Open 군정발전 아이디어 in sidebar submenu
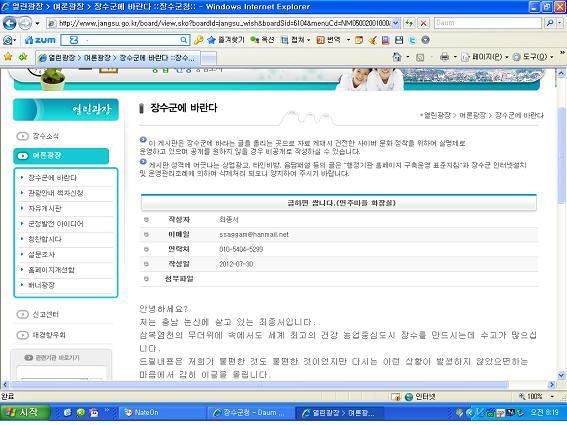Screen dimensions: 567x425 coord(56,224)
